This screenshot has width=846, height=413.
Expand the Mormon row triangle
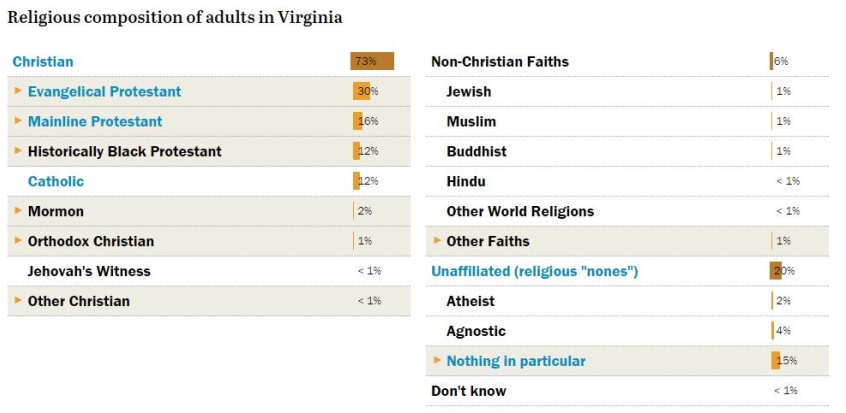click(18, 211)
